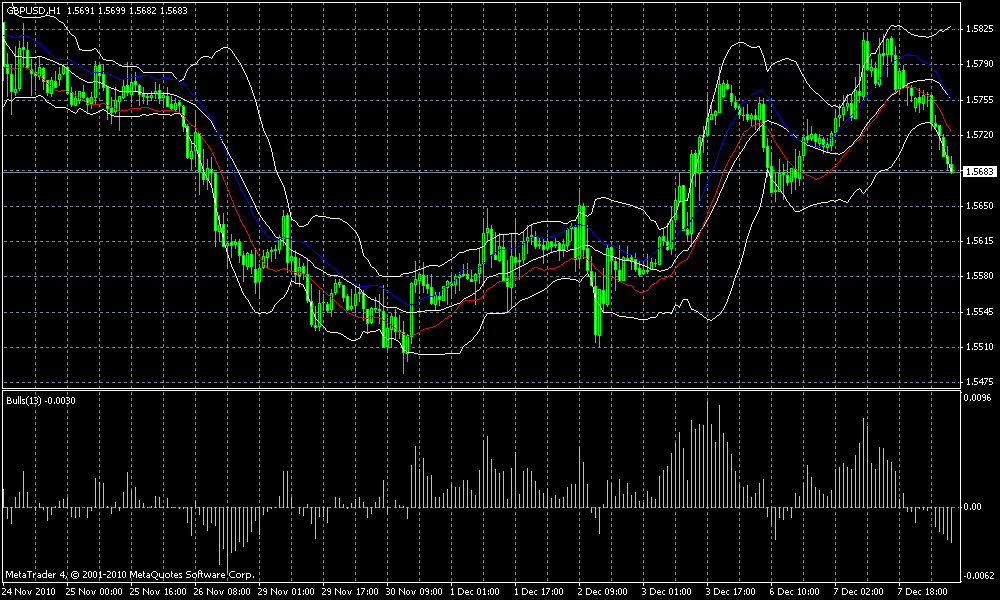Click the "29 Nov 01:00" time label
Screen dimensions: 1000x600
[x=287, y=592]
